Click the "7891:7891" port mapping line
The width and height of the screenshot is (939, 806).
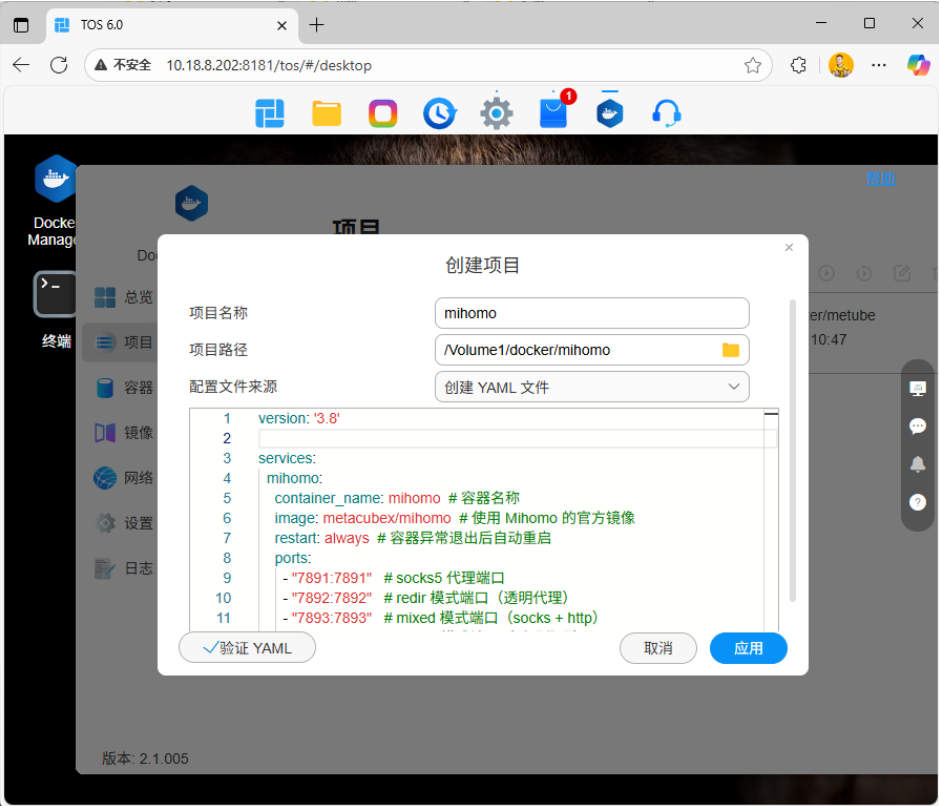point(393,578)
